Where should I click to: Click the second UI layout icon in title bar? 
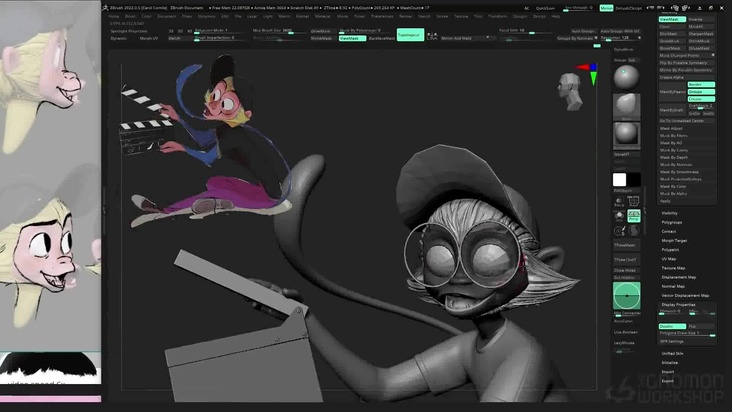686,8
